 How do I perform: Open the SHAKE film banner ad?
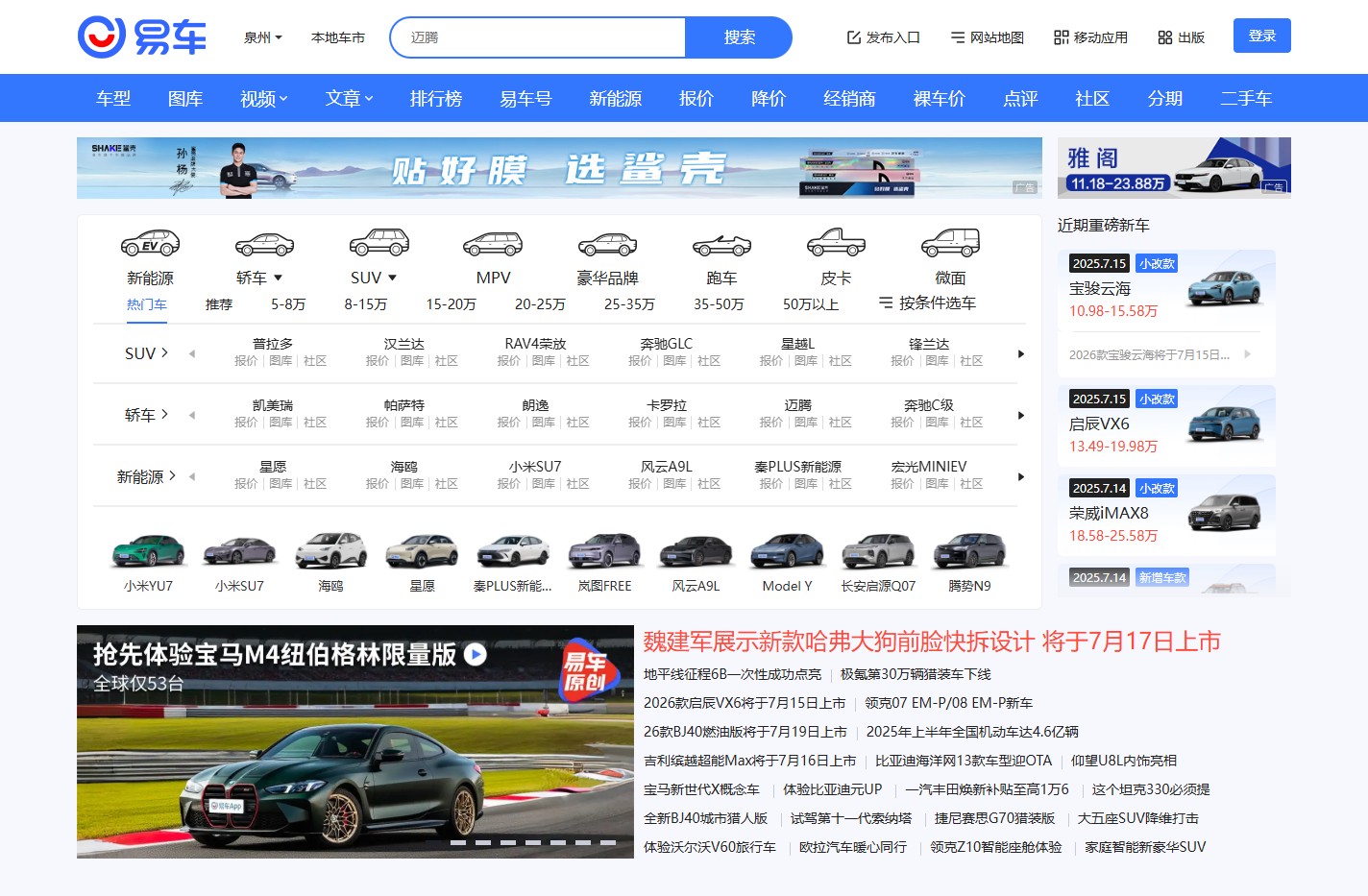(x=559, y=168)
